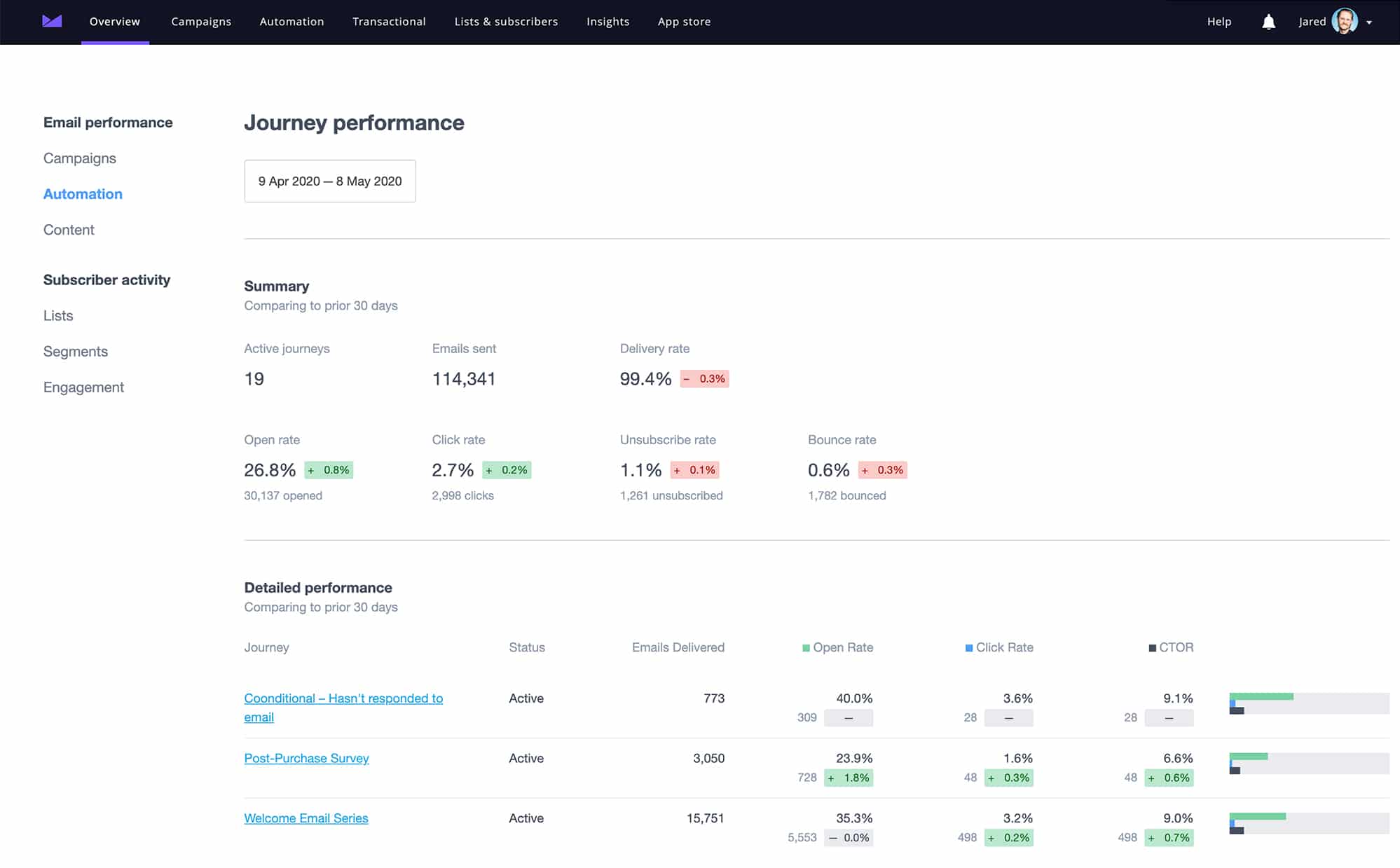
Task: Switch to the Campaigns tab in top navigation
Action: (x=201, y=21)
